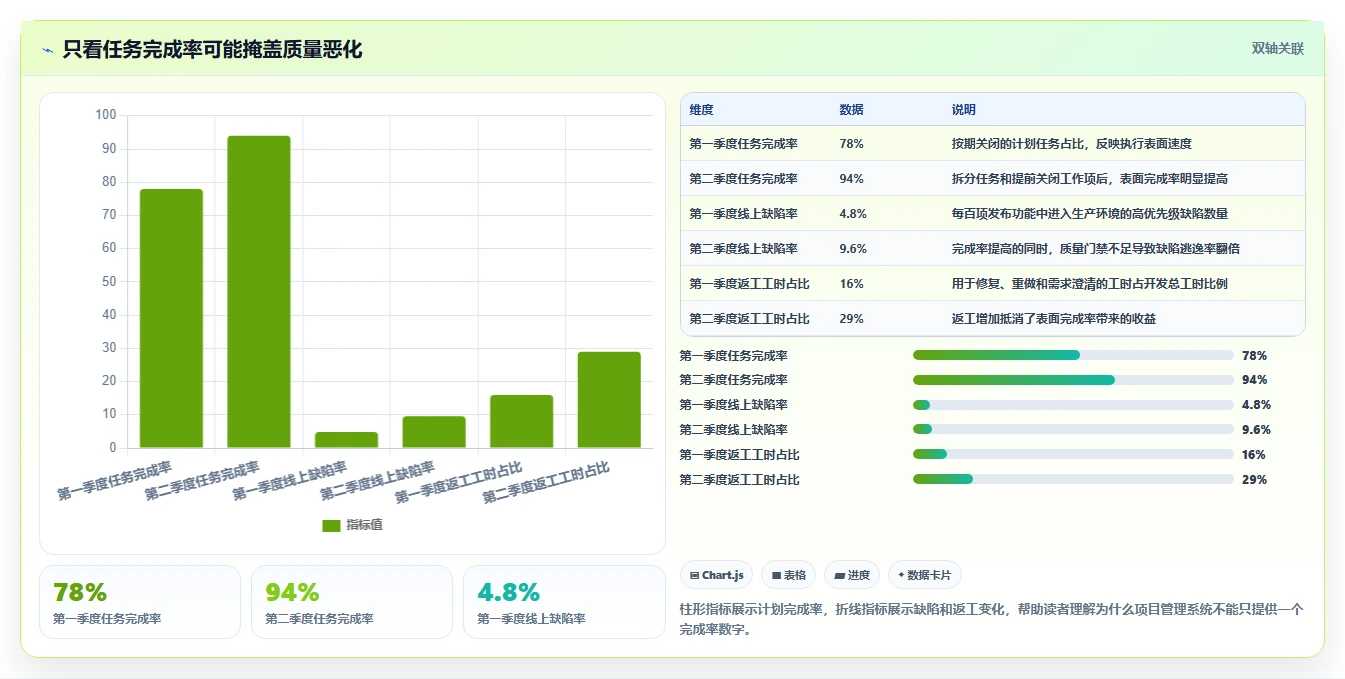Click the title 只看任务完成率可能掩盖质量恶化
Image resolution: width=1345 pixels, height=679 pixels.
[x=212, y=49]
